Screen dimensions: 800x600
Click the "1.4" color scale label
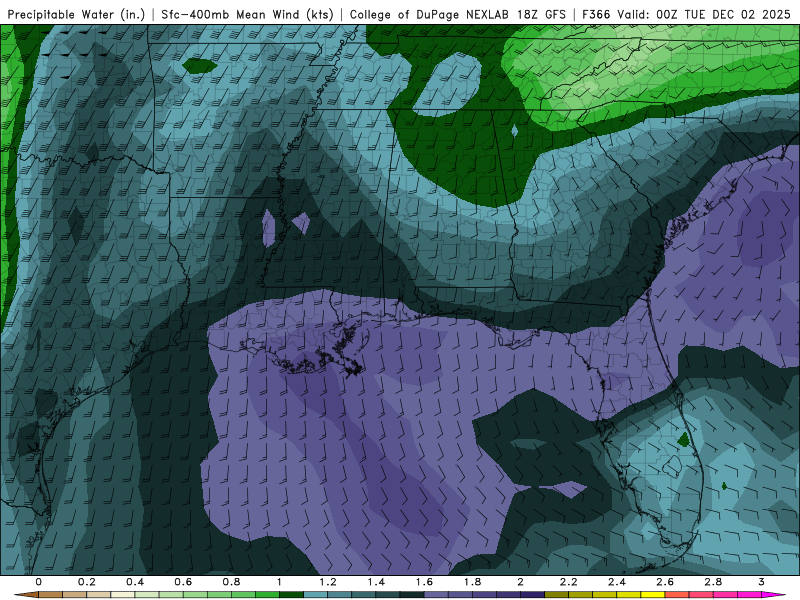click(x=376, y=582)
